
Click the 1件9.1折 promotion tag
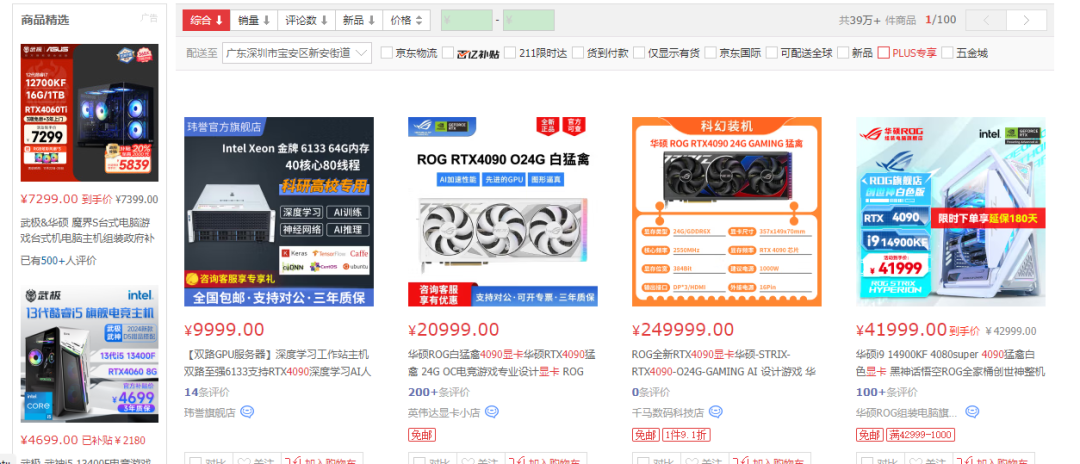click(685, 435)
